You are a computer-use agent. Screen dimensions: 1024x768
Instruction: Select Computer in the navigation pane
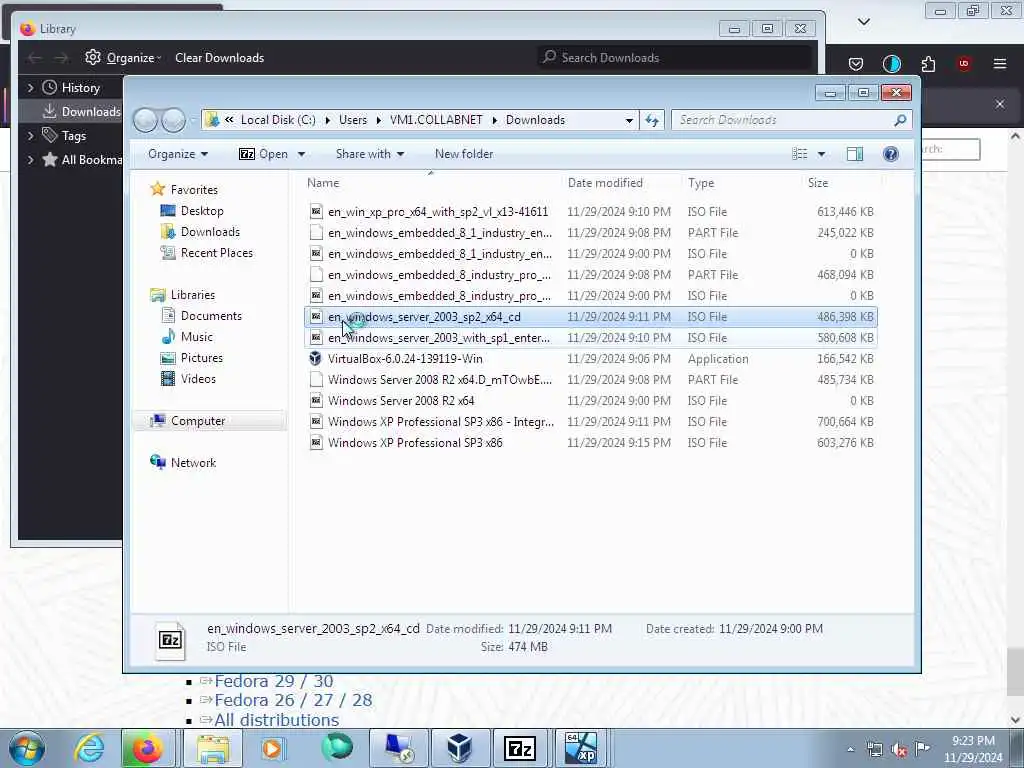(197, 421)
